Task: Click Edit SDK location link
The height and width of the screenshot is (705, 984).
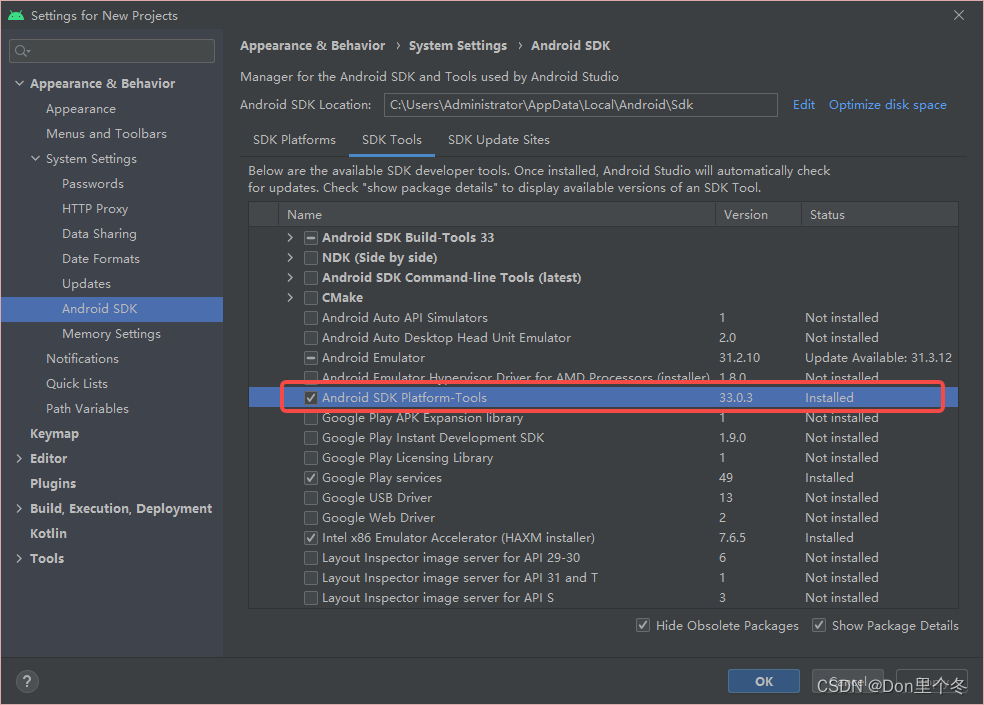Action: coord(803,105)
